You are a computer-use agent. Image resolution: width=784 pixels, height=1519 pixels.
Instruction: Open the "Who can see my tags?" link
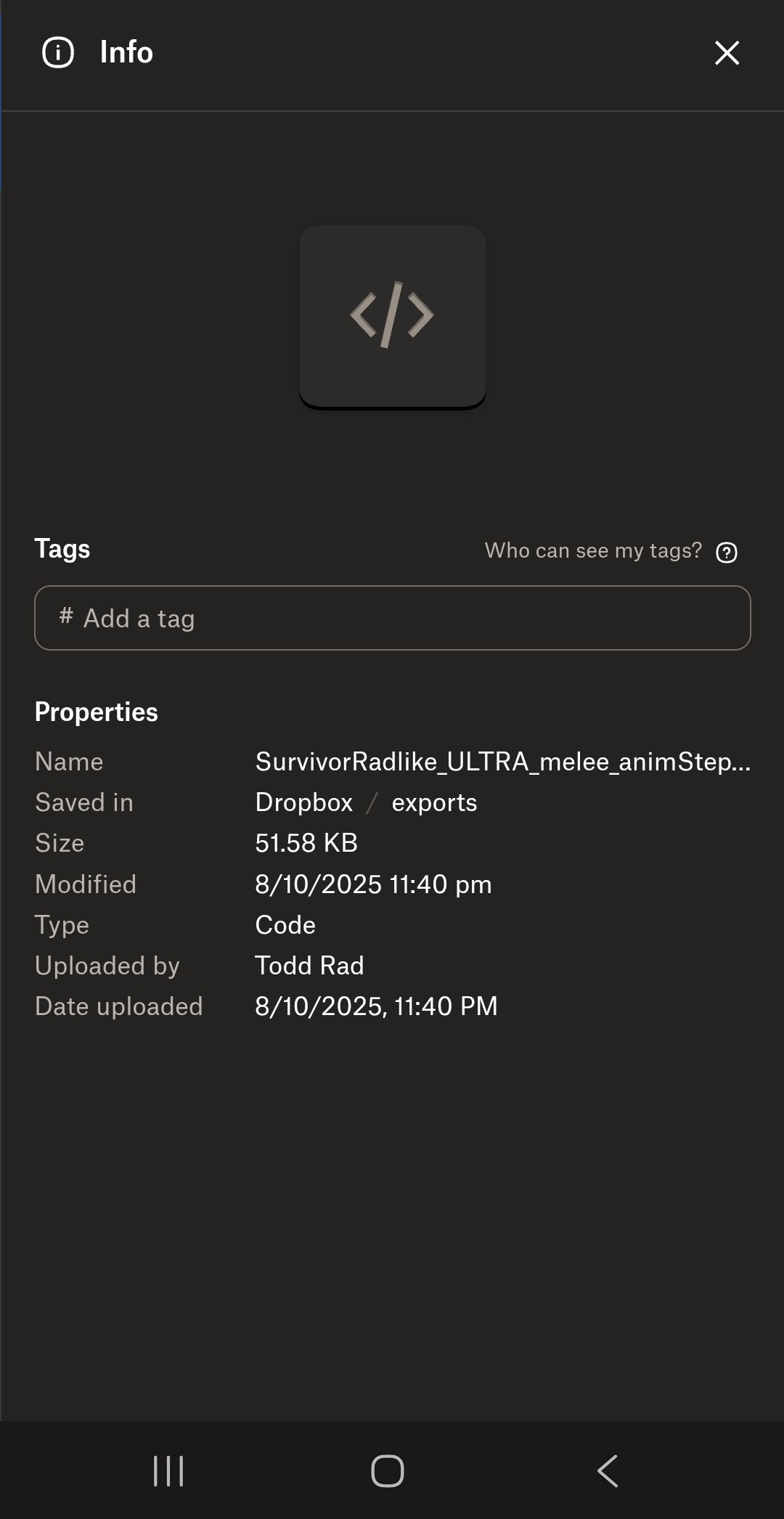tap(593, 551)
